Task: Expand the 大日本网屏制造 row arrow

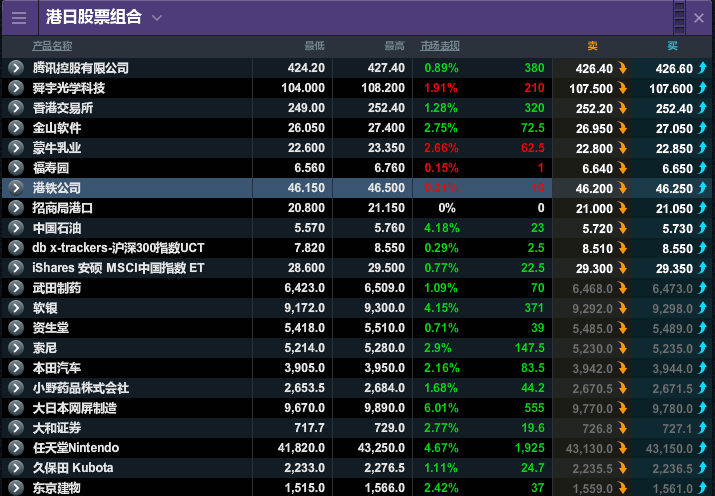Action: [x=16, y=408]
